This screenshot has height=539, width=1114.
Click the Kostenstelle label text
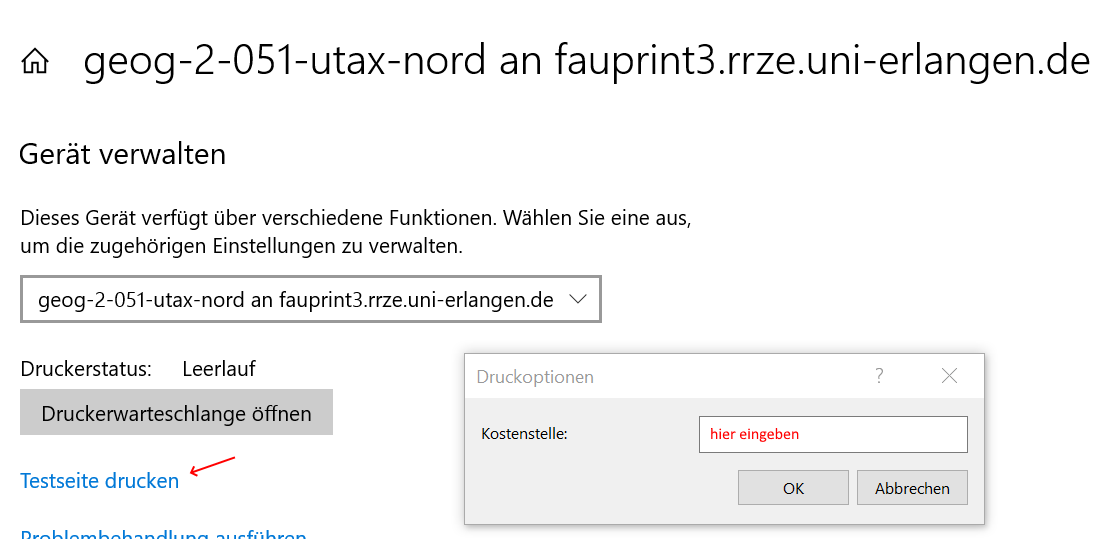(524, 434)
